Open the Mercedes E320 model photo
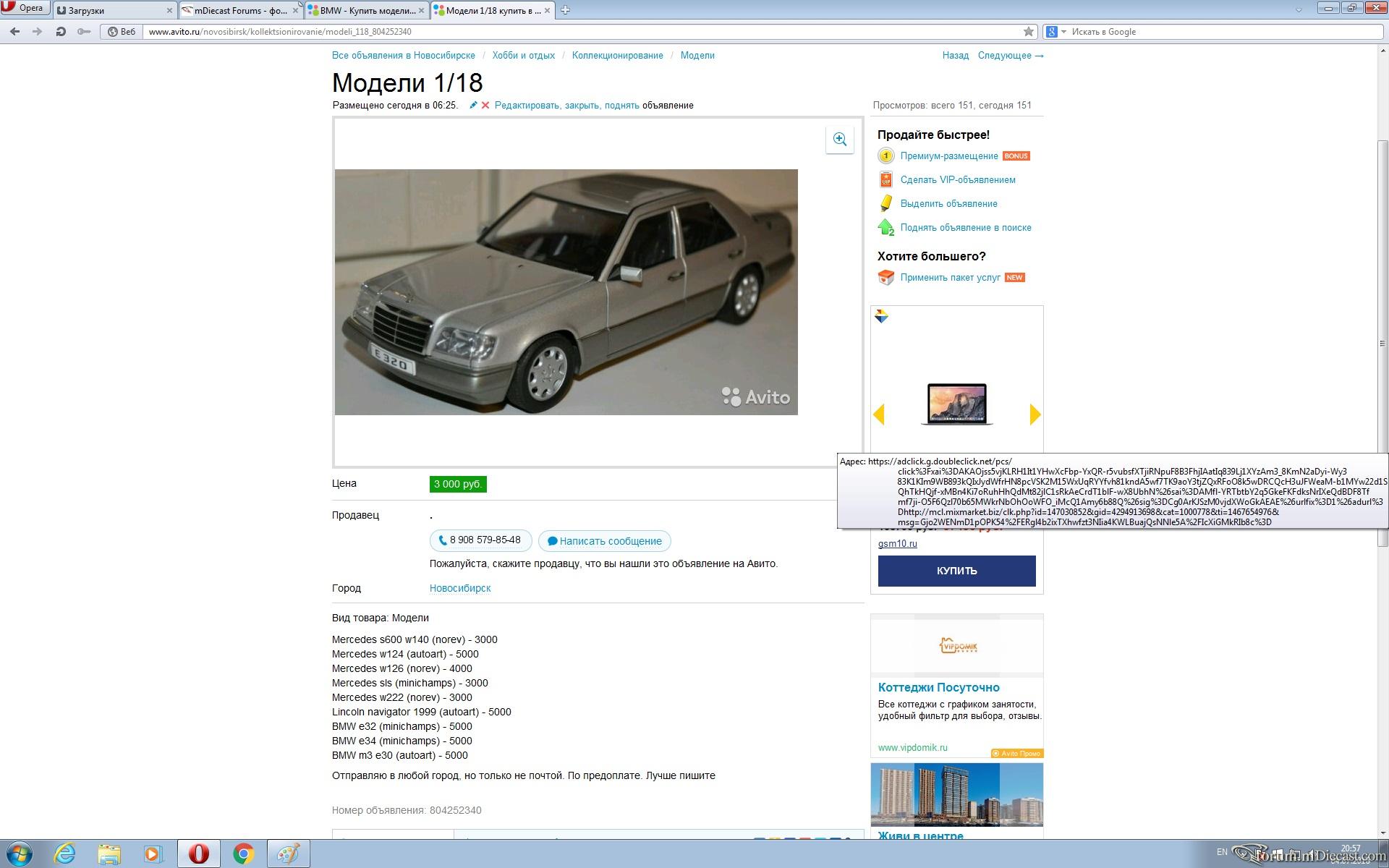 pyautogui.click(x=566, y=292)
